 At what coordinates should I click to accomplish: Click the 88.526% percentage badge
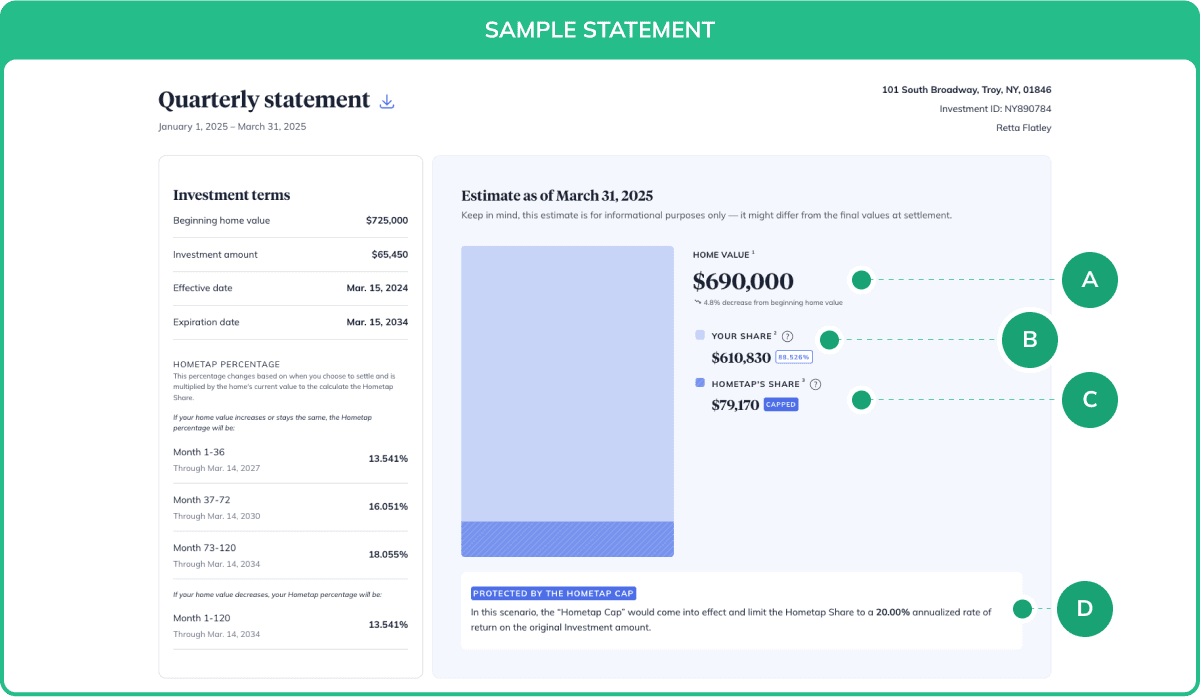click(794, 357)
